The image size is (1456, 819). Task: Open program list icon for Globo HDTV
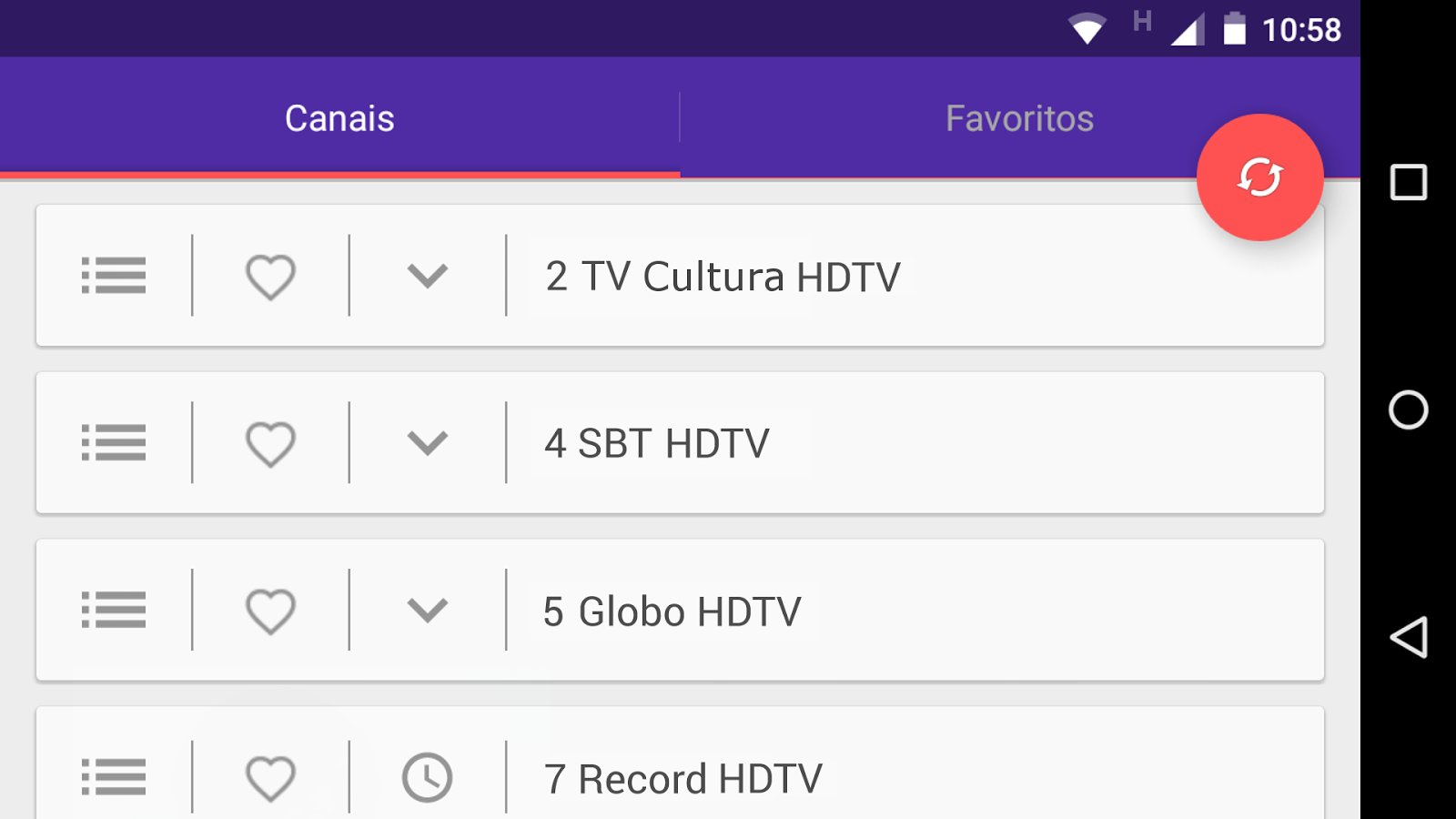pos(114,611)
